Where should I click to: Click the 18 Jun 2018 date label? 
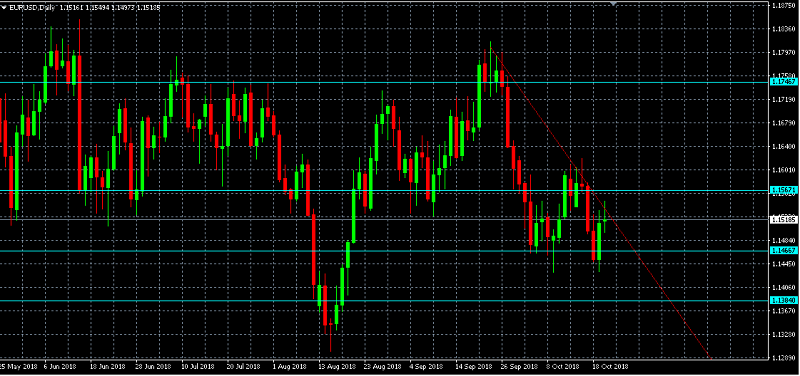107,366
